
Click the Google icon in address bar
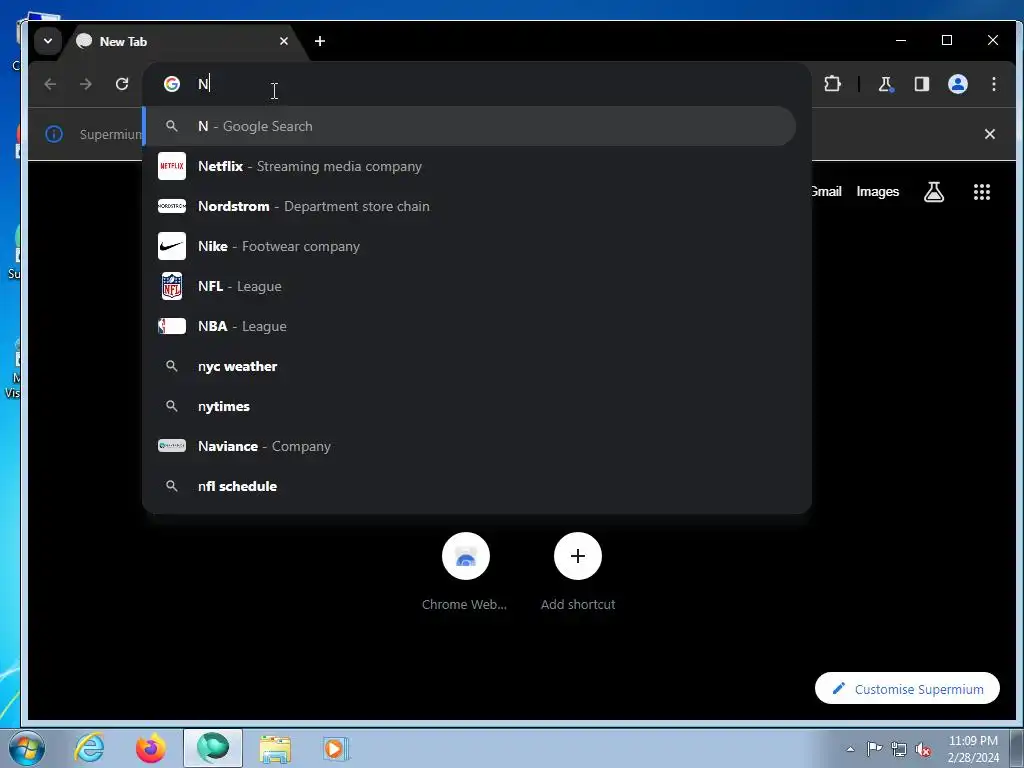pyautogui.click(x=172, y=84)
